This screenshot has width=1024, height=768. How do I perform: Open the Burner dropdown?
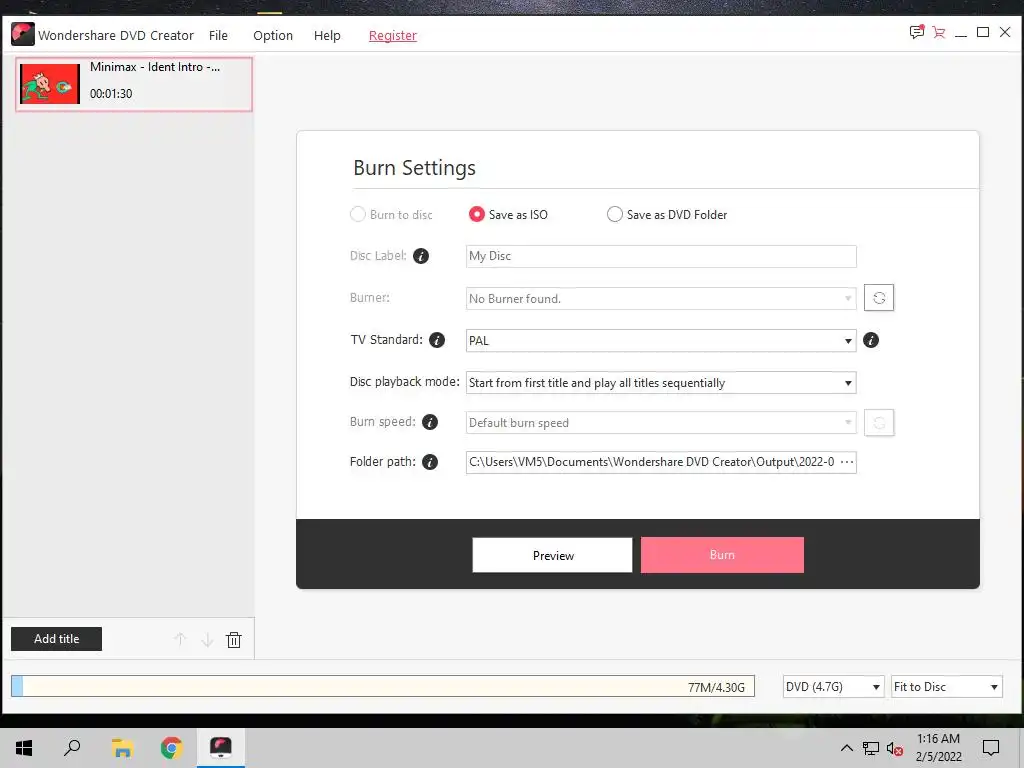pos(661,298)
